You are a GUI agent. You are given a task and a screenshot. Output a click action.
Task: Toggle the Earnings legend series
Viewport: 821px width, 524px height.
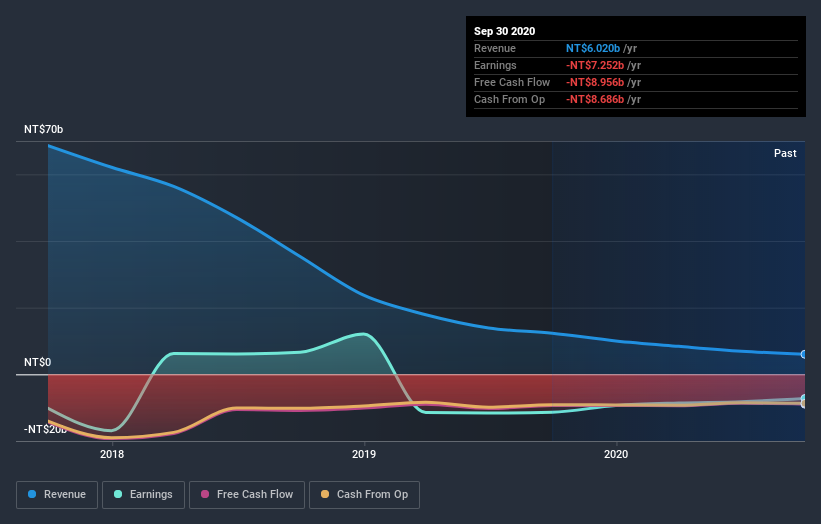(x=143, y=495)
